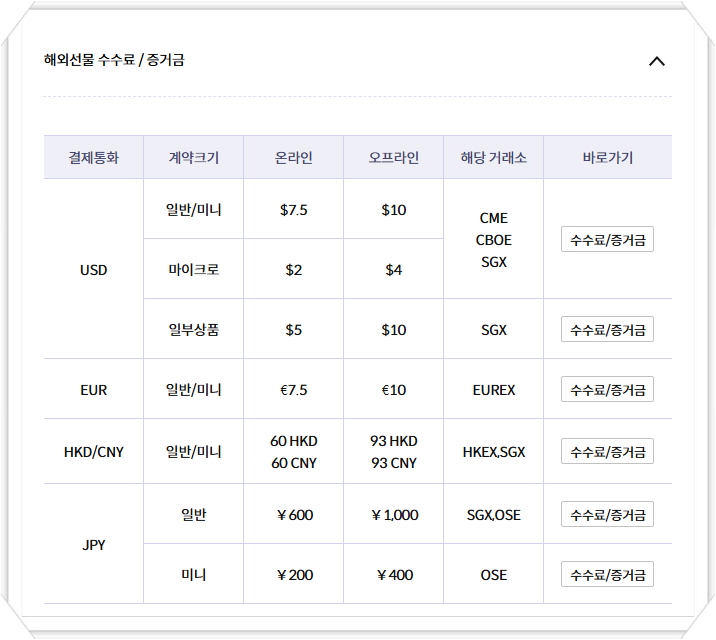Open 수수료/증거금 for the CME CBOE SGX row
Screen dimensions: 716x640
[x=607, y=240]
